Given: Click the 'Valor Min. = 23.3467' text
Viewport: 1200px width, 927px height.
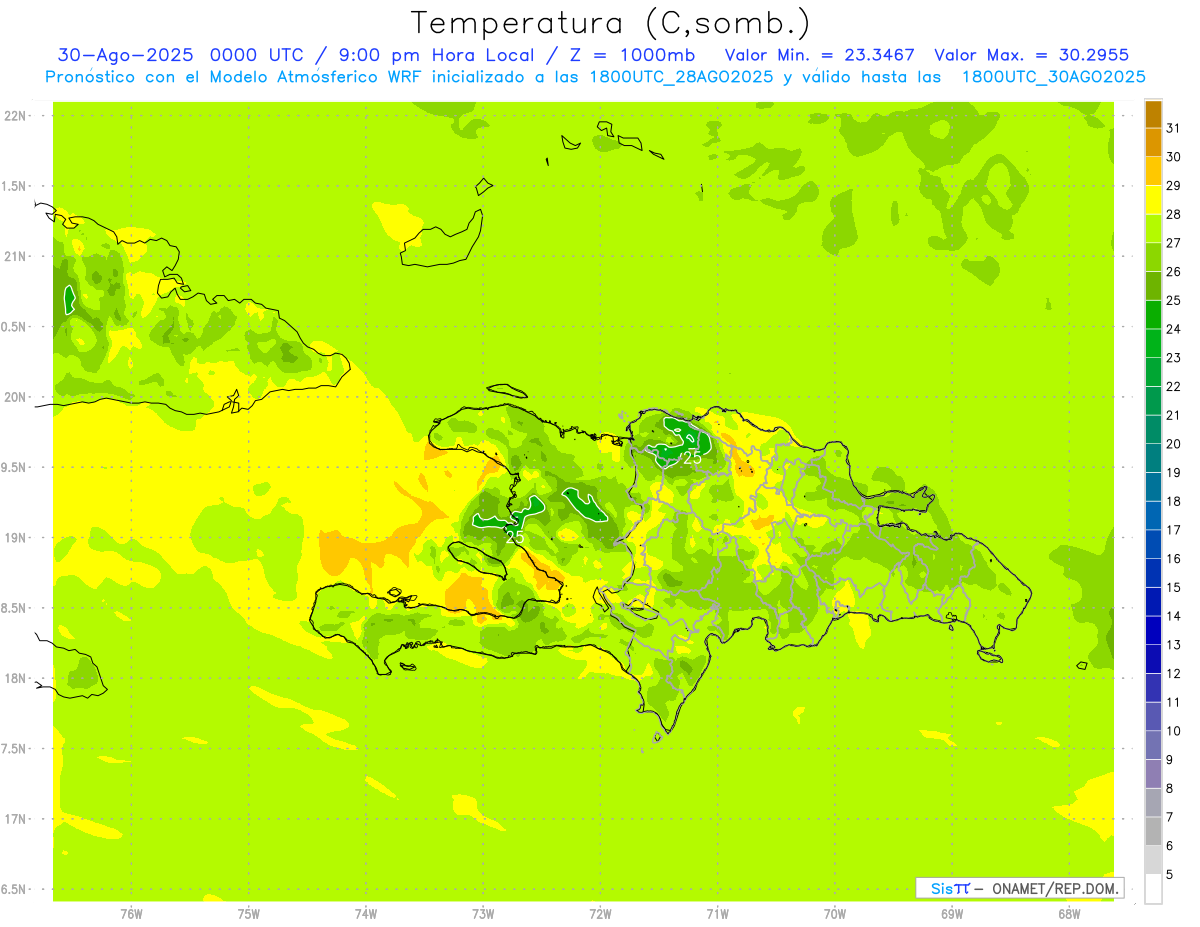Looking at the screenshot, I should [820, 55].
